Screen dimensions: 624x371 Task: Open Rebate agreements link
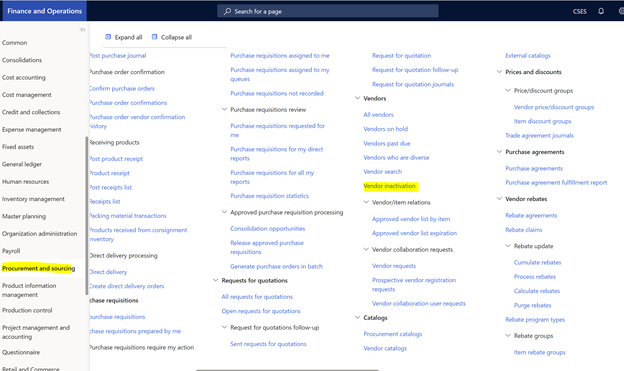(x=531, y=215)
